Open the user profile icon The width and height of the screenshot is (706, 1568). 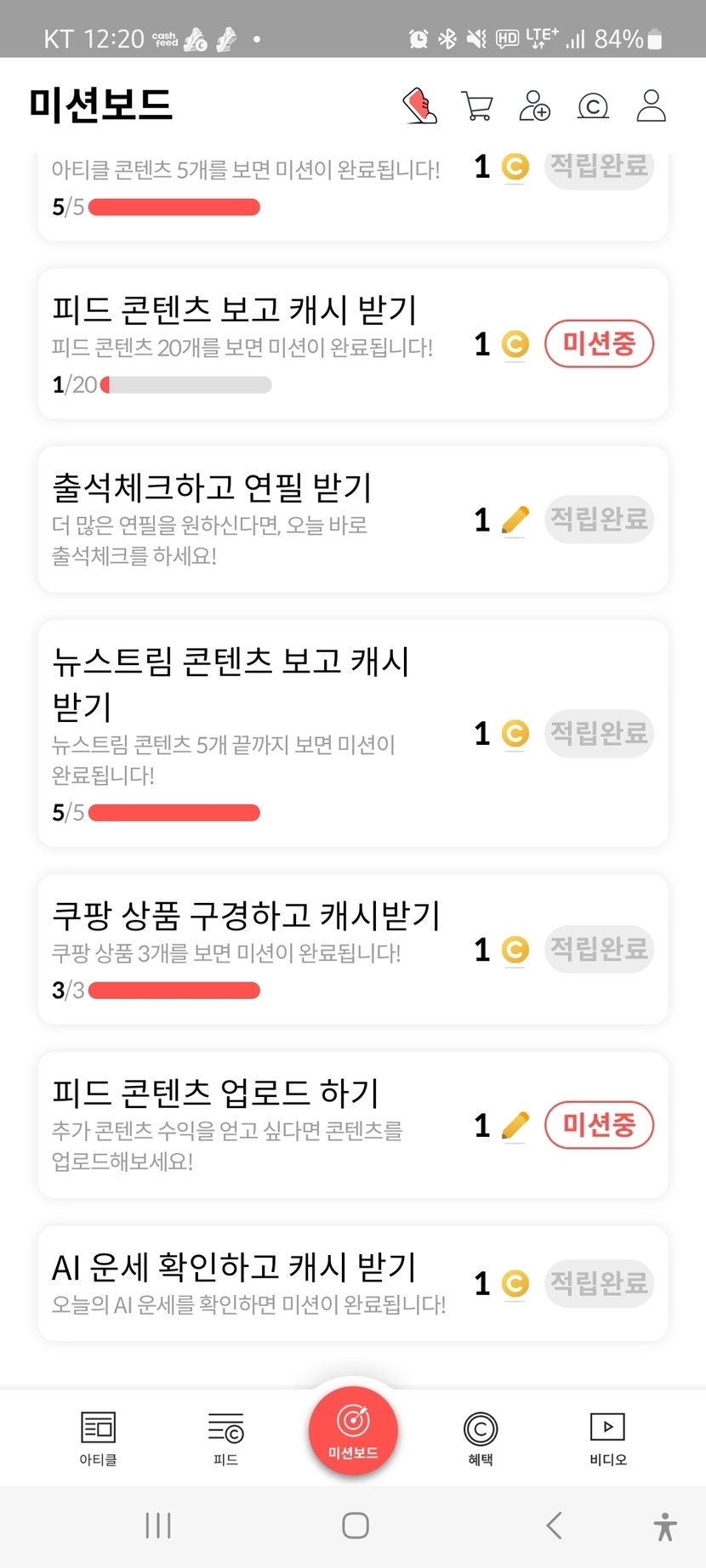point(651,106)
